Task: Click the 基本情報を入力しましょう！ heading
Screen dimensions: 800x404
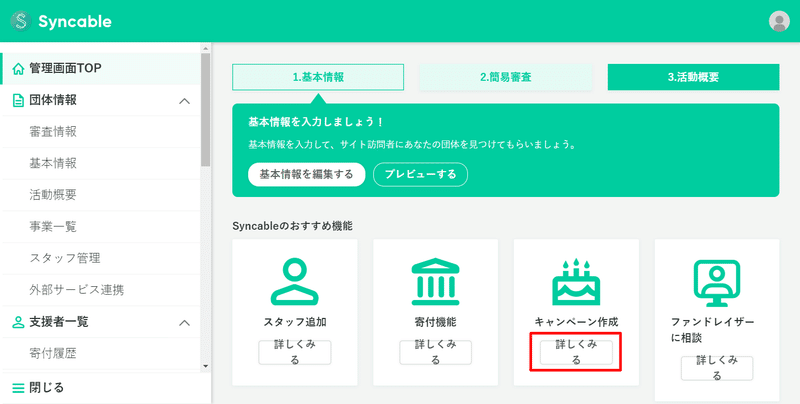Action: tap(316, 122)
